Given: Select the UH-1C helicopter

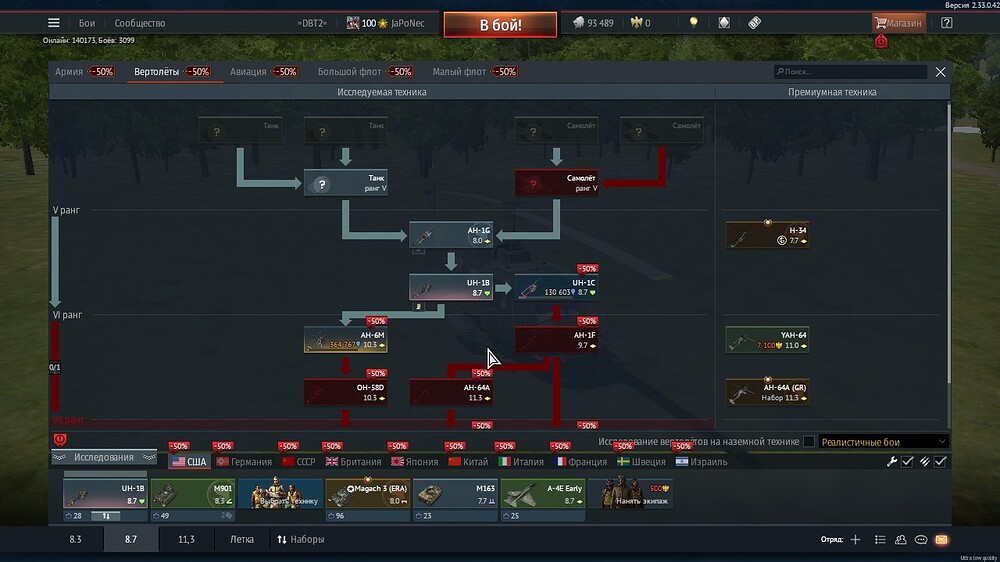Looking at the screenshot, I should click(x=556, y=288).
